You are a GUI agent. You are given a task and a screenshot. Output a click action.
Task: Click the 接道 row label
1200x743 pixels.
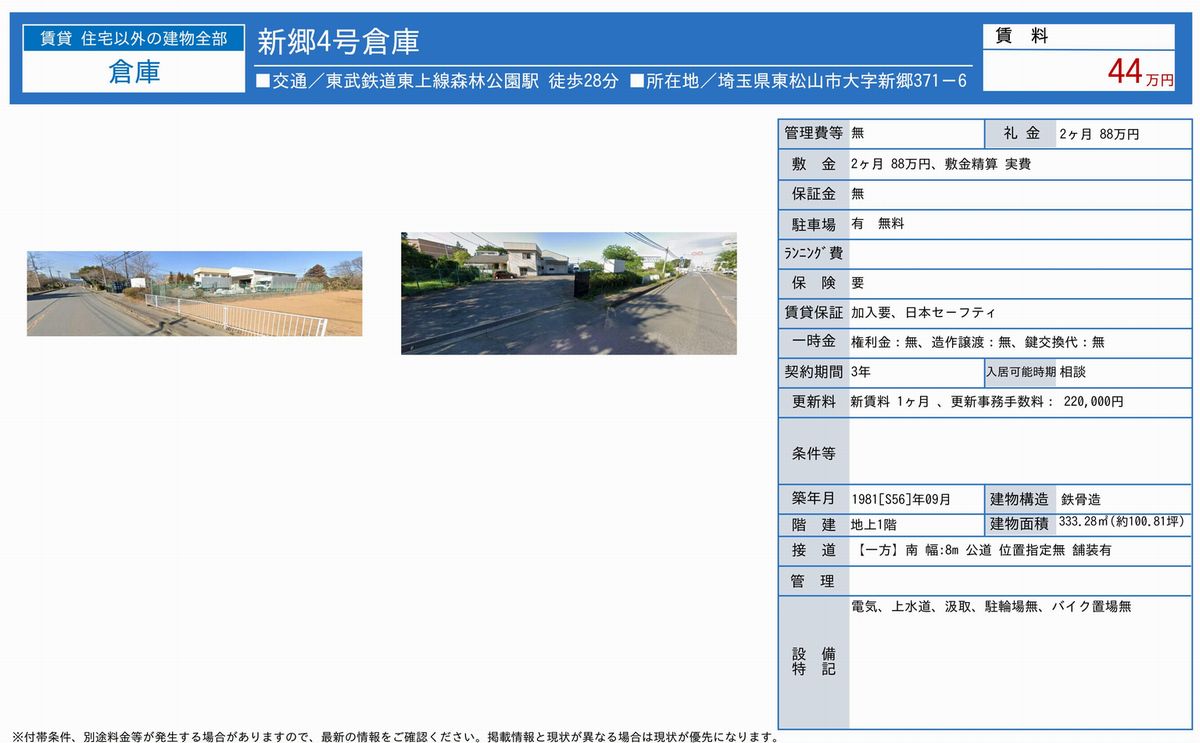pyautogui.click(x=813, y=551)
